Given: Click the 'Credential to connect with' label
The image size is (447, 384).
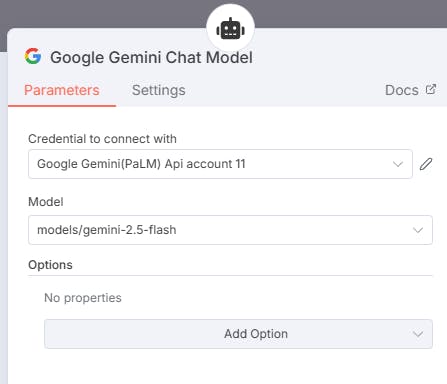Looking at the screenshot, I should click(102, 139).
